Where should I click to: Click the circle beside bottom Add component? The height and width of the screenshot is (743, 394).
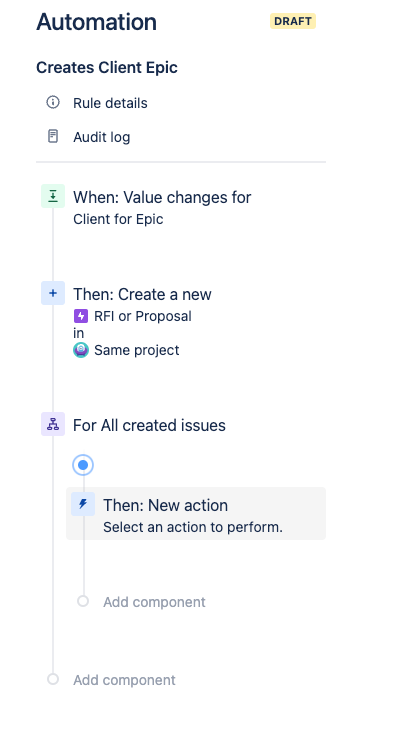[x=53, y=679]
